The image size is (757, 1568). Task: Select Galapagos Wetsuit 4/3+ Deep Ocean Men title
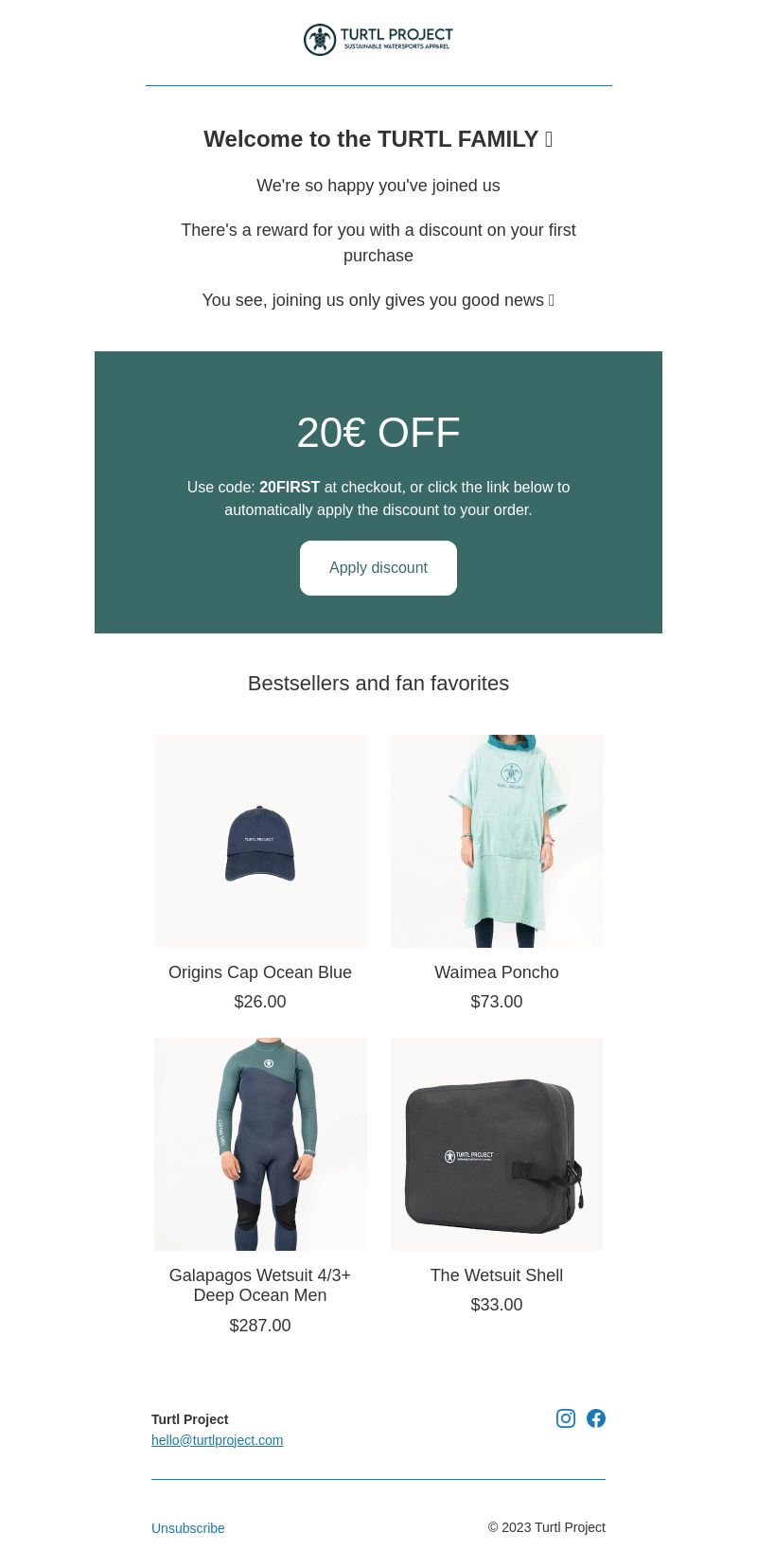260,1286
